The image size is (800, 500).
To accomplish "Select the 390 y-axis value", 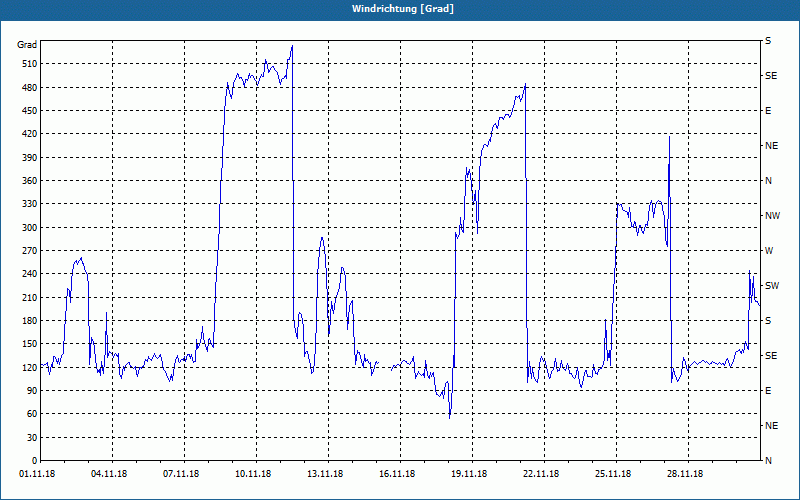I will (30, 158).
